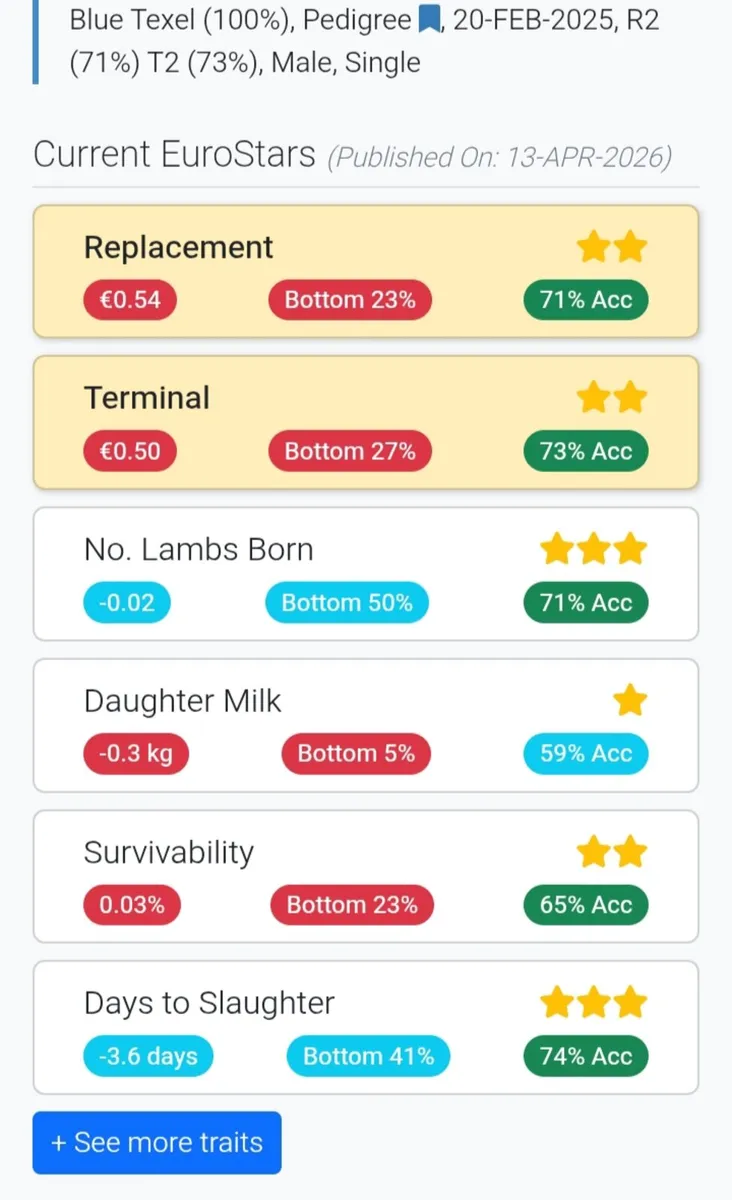Click the 74% Acc accuracy badge

[x=586, y=1056]
